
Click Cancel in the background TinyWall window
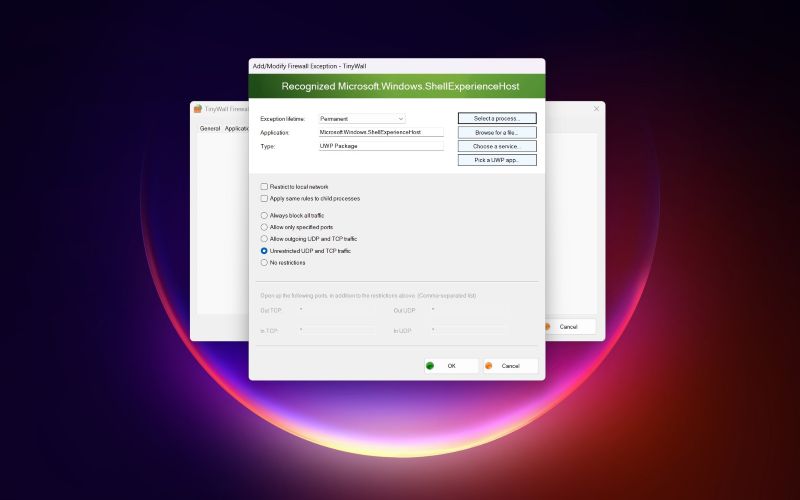pos(568,327)
